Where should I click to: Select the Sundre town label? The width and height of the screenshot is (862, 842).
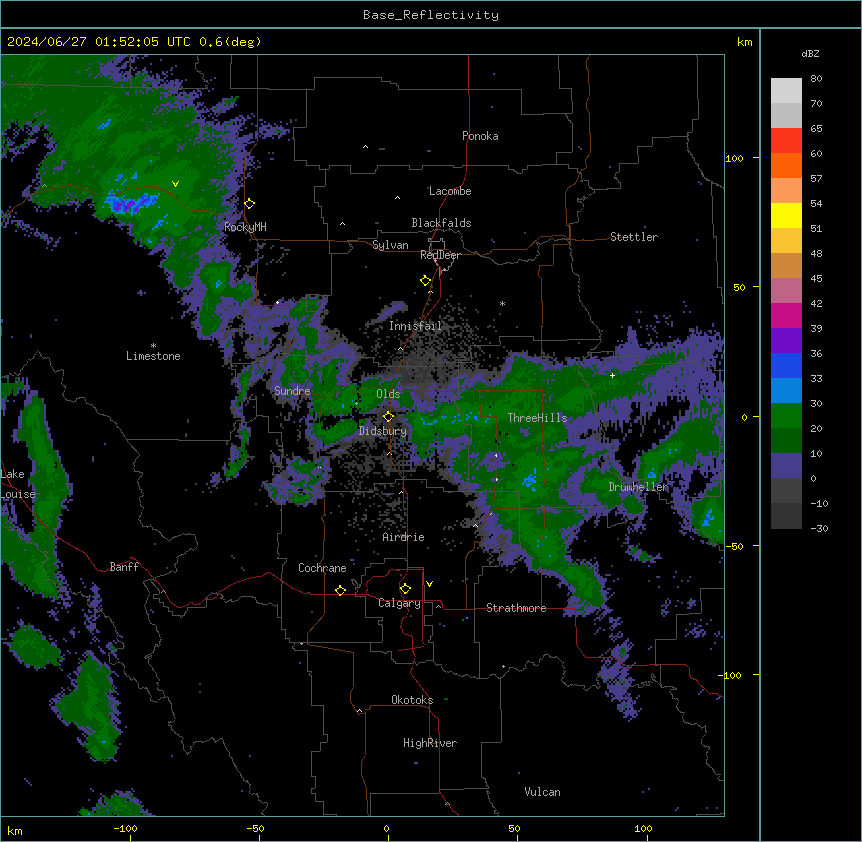pos(292,391)
